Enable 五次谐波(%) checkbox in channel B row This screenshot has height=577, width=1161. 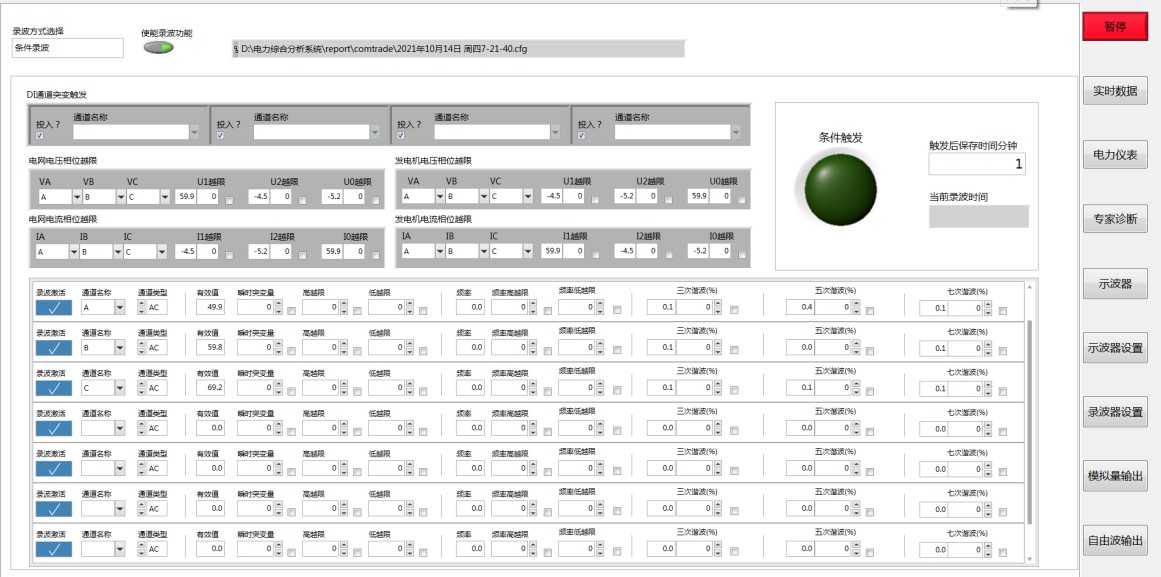pyautogui.click(x=869, y=351)
